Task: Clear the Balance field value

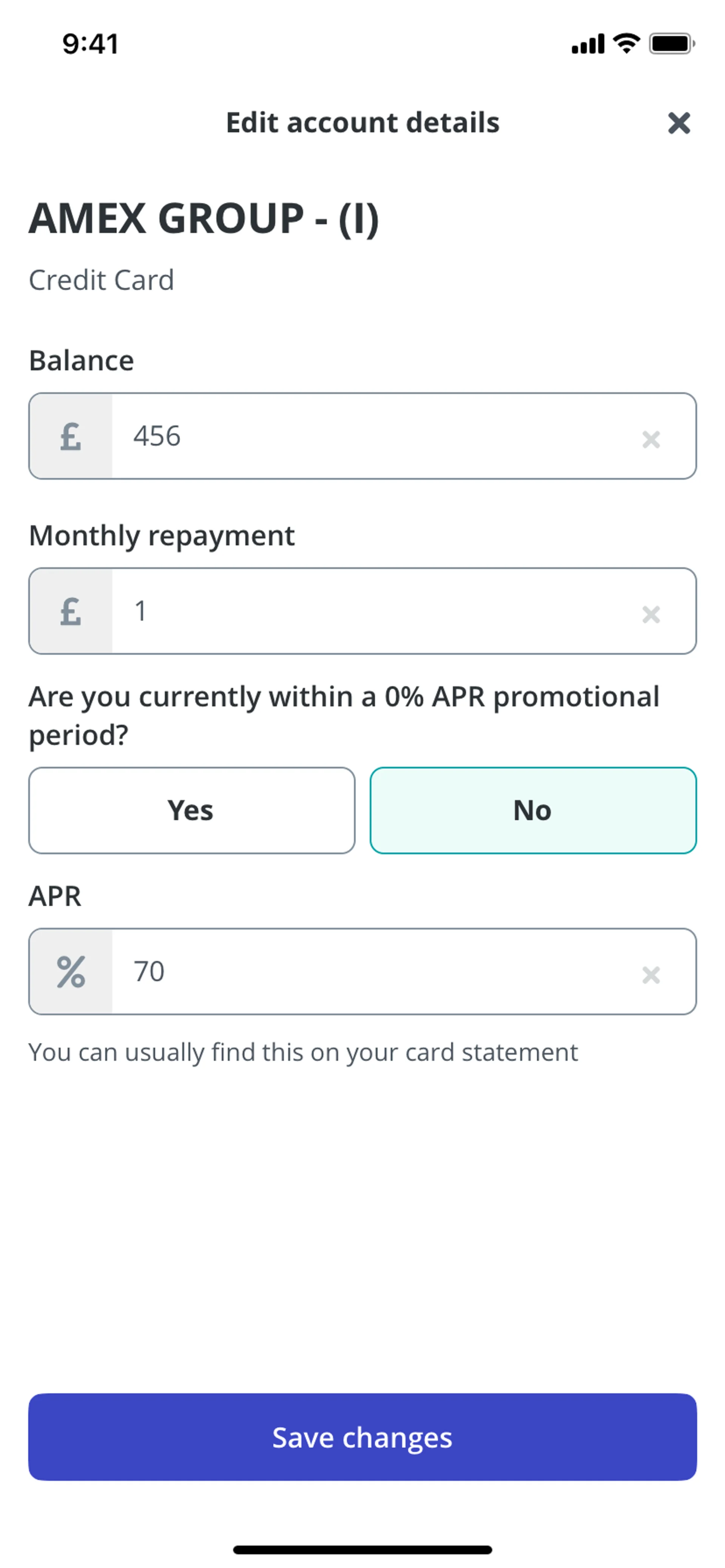Action: [651, 438]
